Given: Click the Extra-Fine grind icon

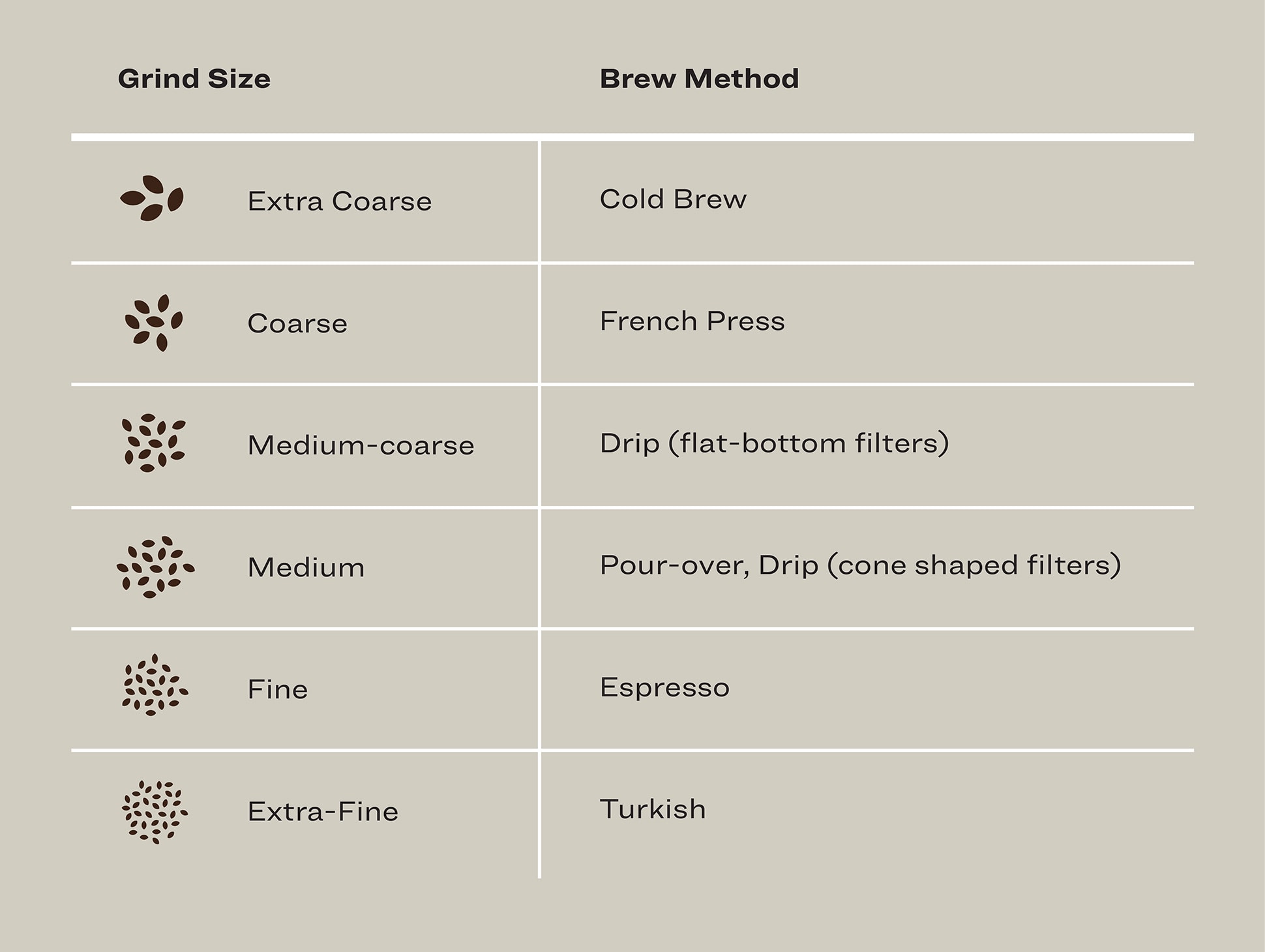Looking at the screenshot, I should 155,812.
